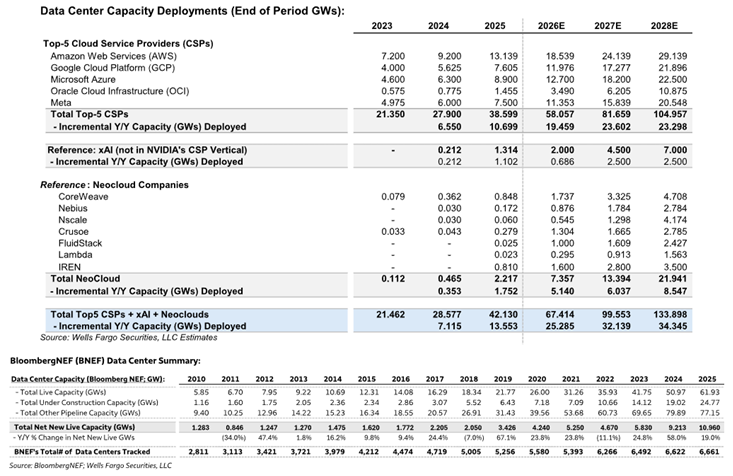Select xAI 2025 value 1.314

[x=506, y=150]
